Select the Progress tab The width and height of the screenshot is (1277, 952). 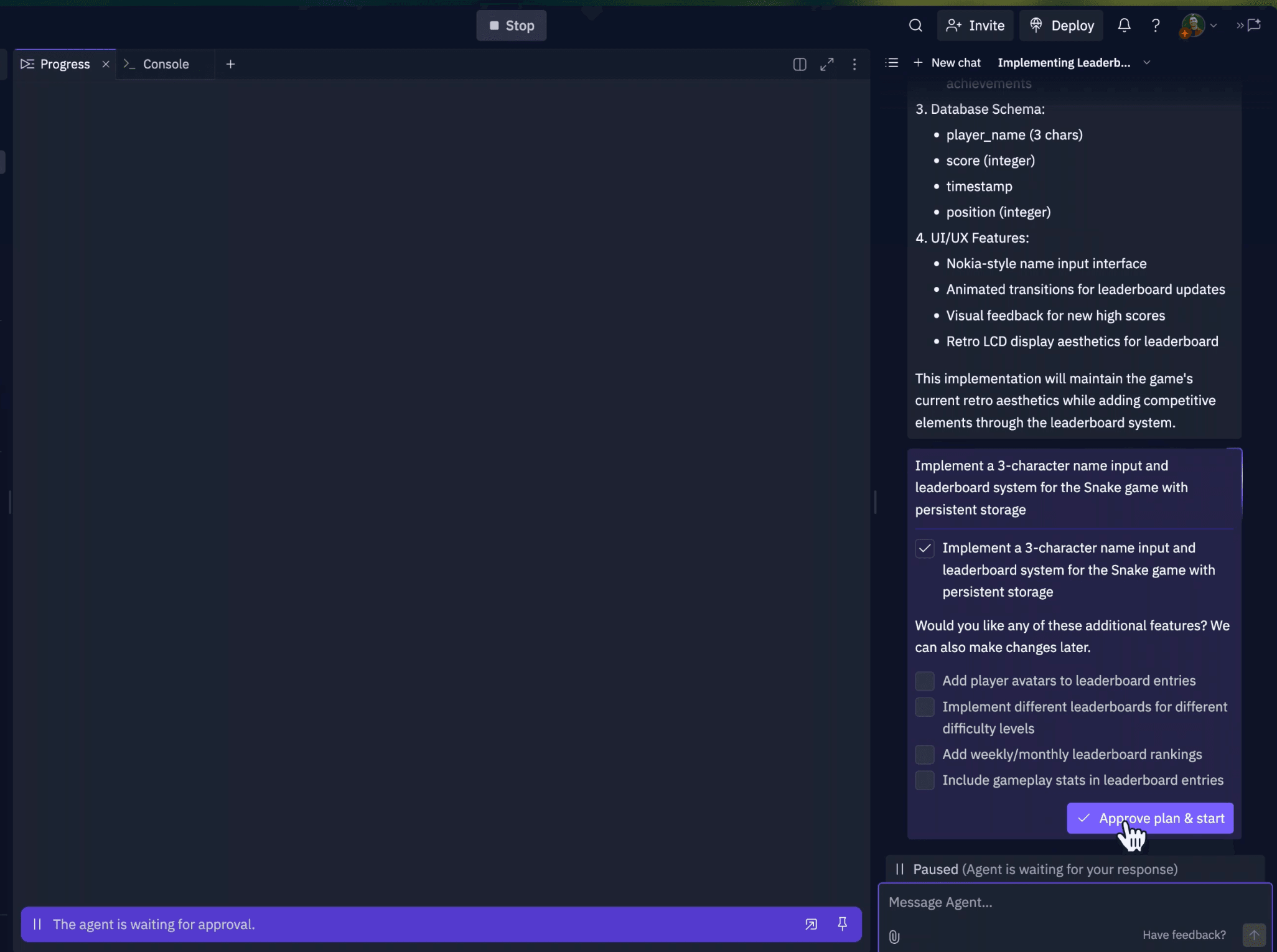(x=64, y=64)
